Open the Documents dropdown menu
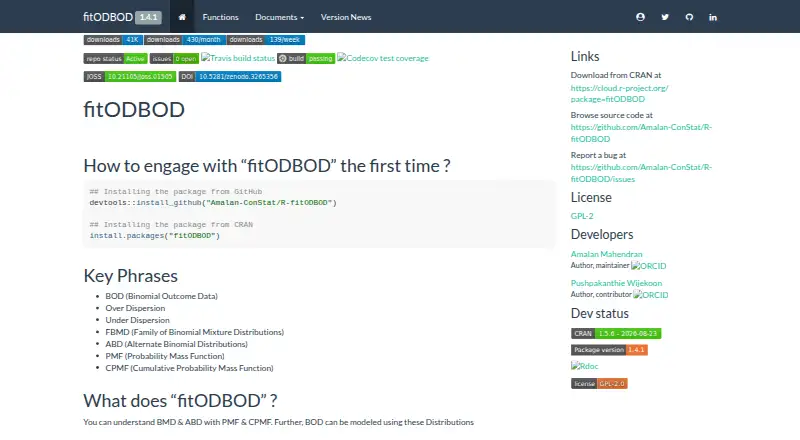Image resolution: width=800 pixels, height=440 pixels. [280, 17]
